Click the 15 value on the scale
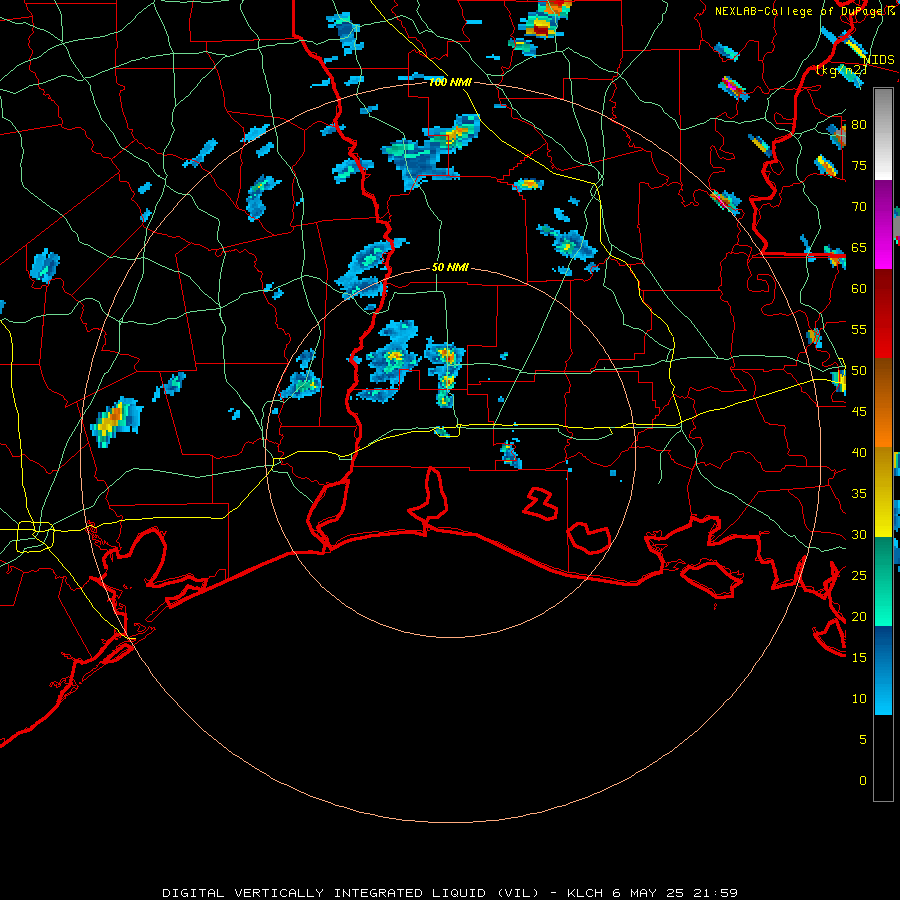 (x=859, y=658)
